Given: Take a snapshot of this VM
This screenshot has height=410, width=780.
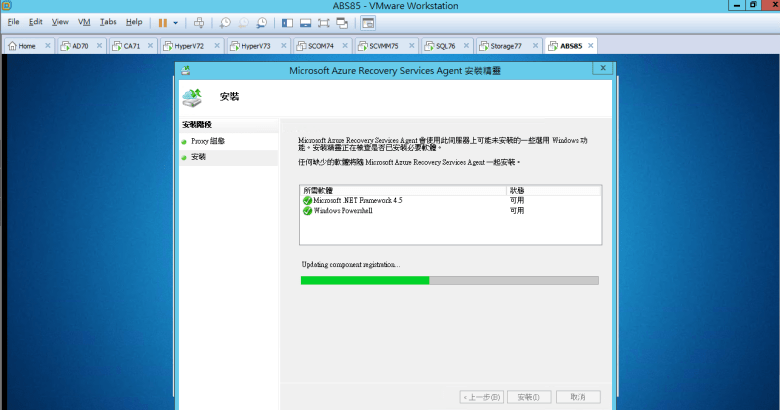Looking at the screenshot, I should pos(225,22).
